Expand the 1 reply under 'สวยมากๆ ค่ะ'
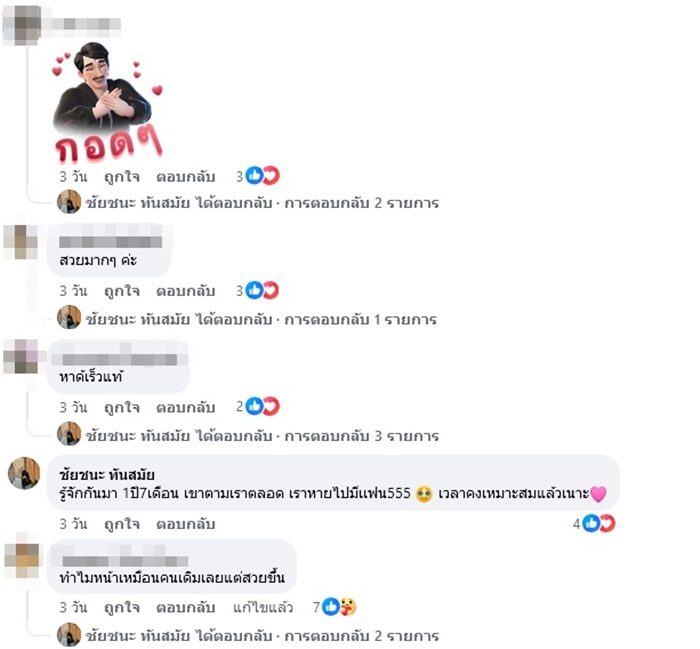The width and height of the screenshot is (700, 649). pos(261,320)
